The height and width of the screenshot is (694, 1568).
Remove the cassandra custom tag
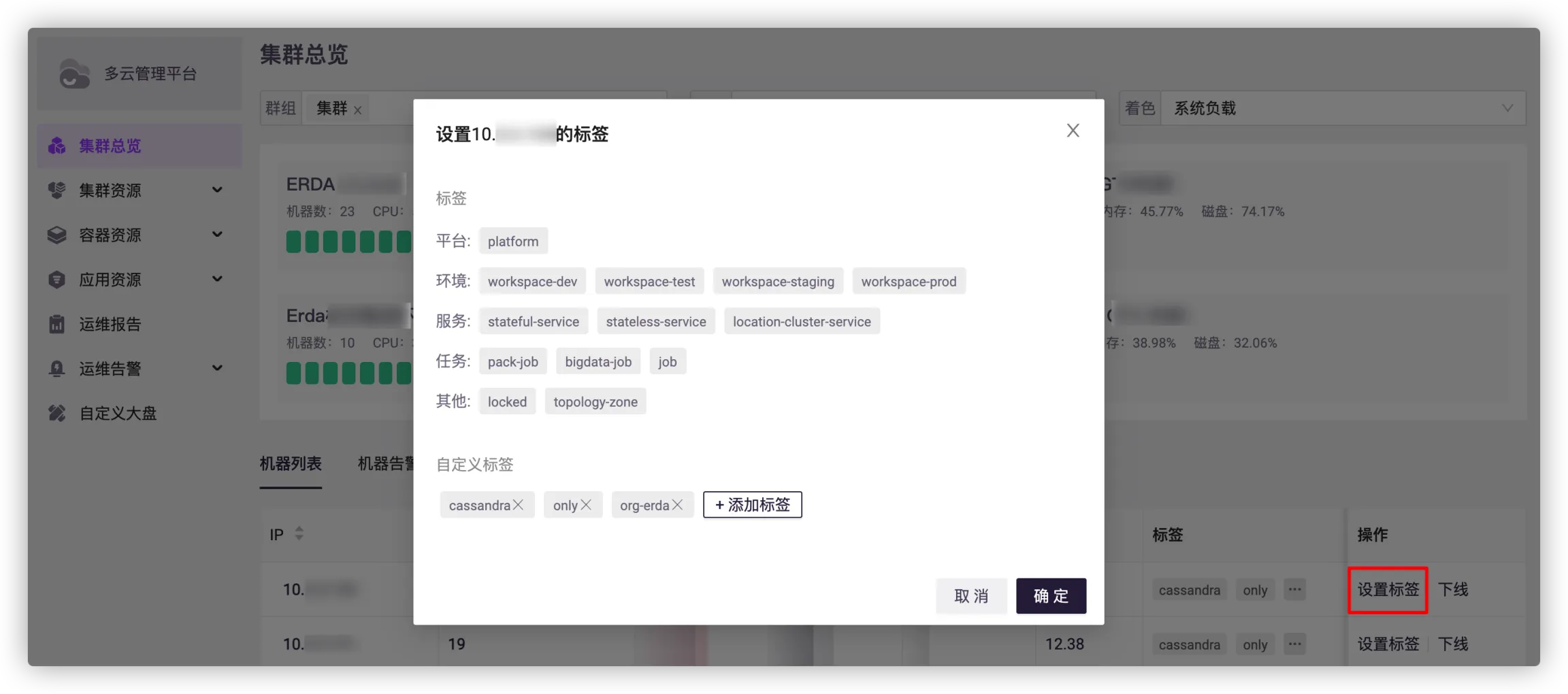coord(519,505)
